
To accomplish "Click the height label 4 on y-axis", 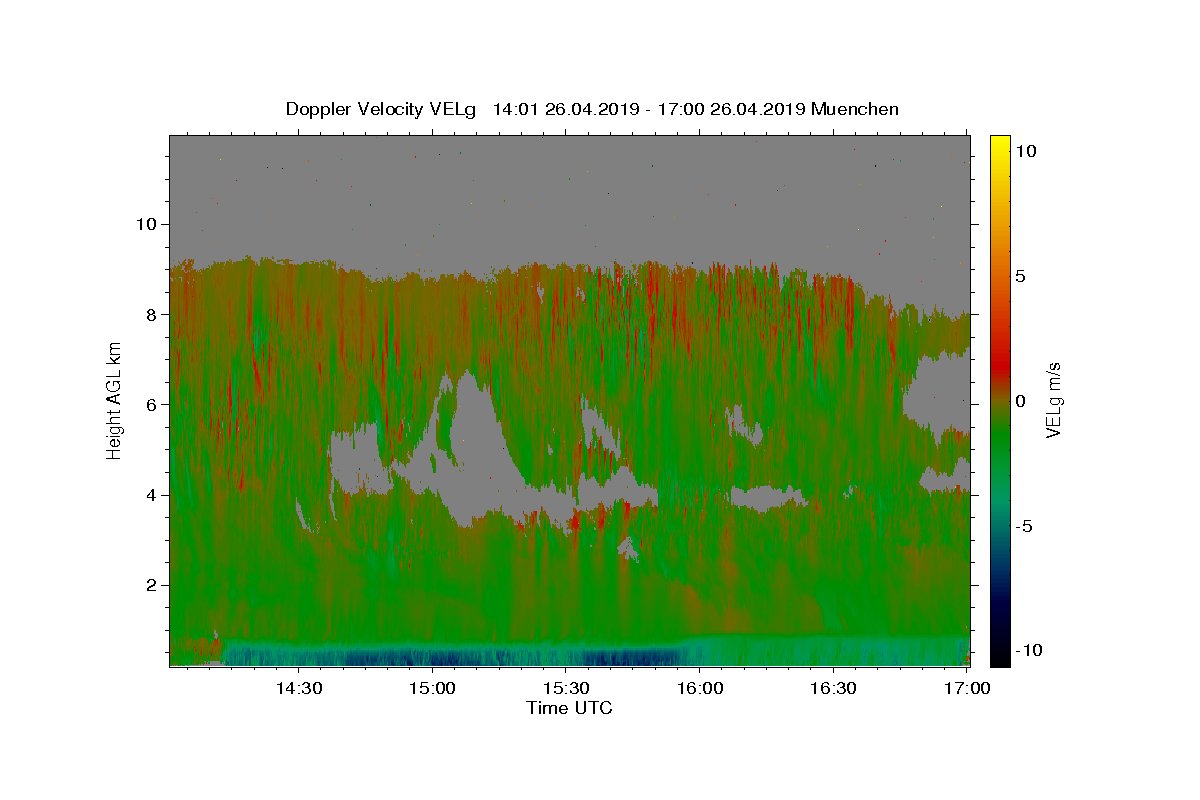I will (x=150, y=495).
